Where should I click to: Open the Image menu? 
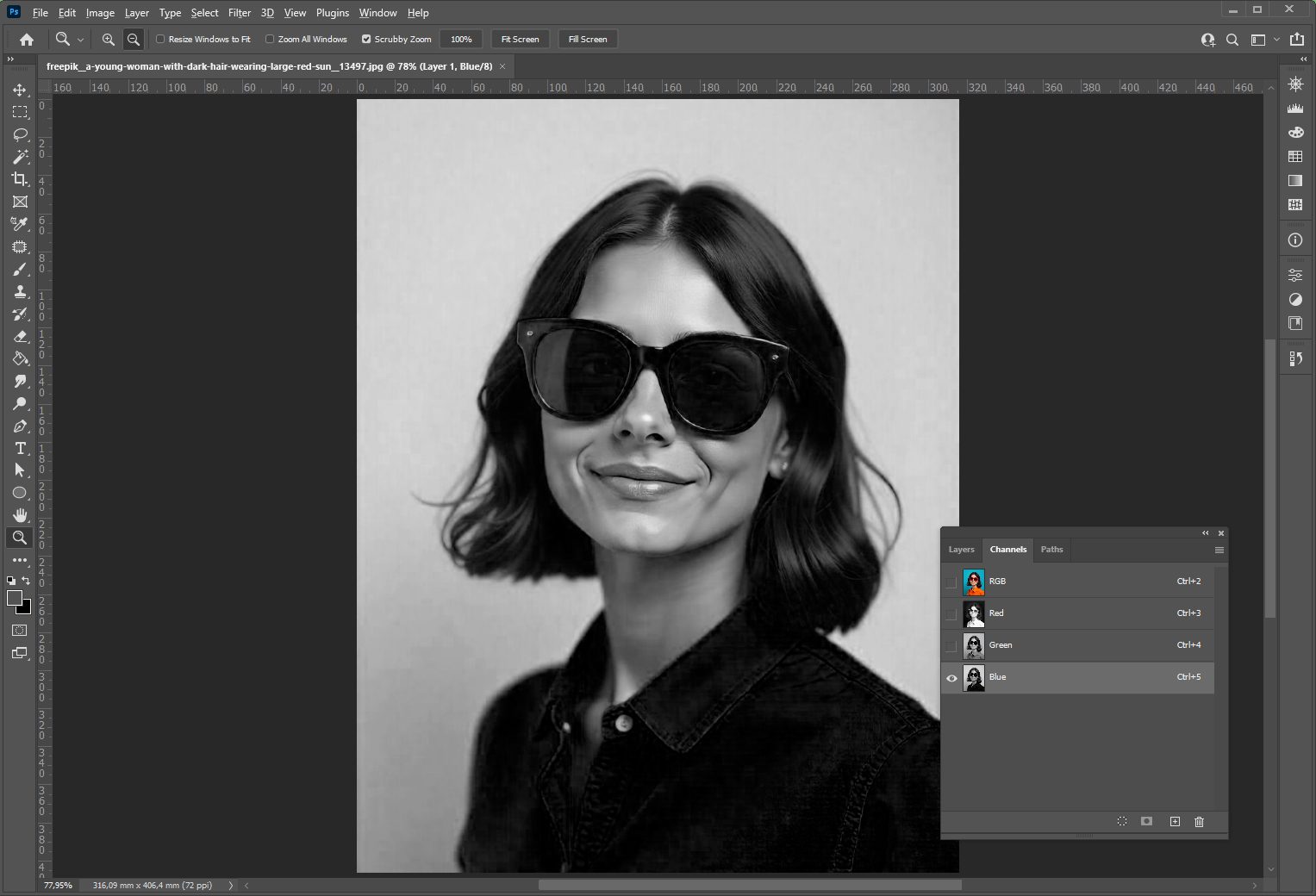click(x=100, y=13)
